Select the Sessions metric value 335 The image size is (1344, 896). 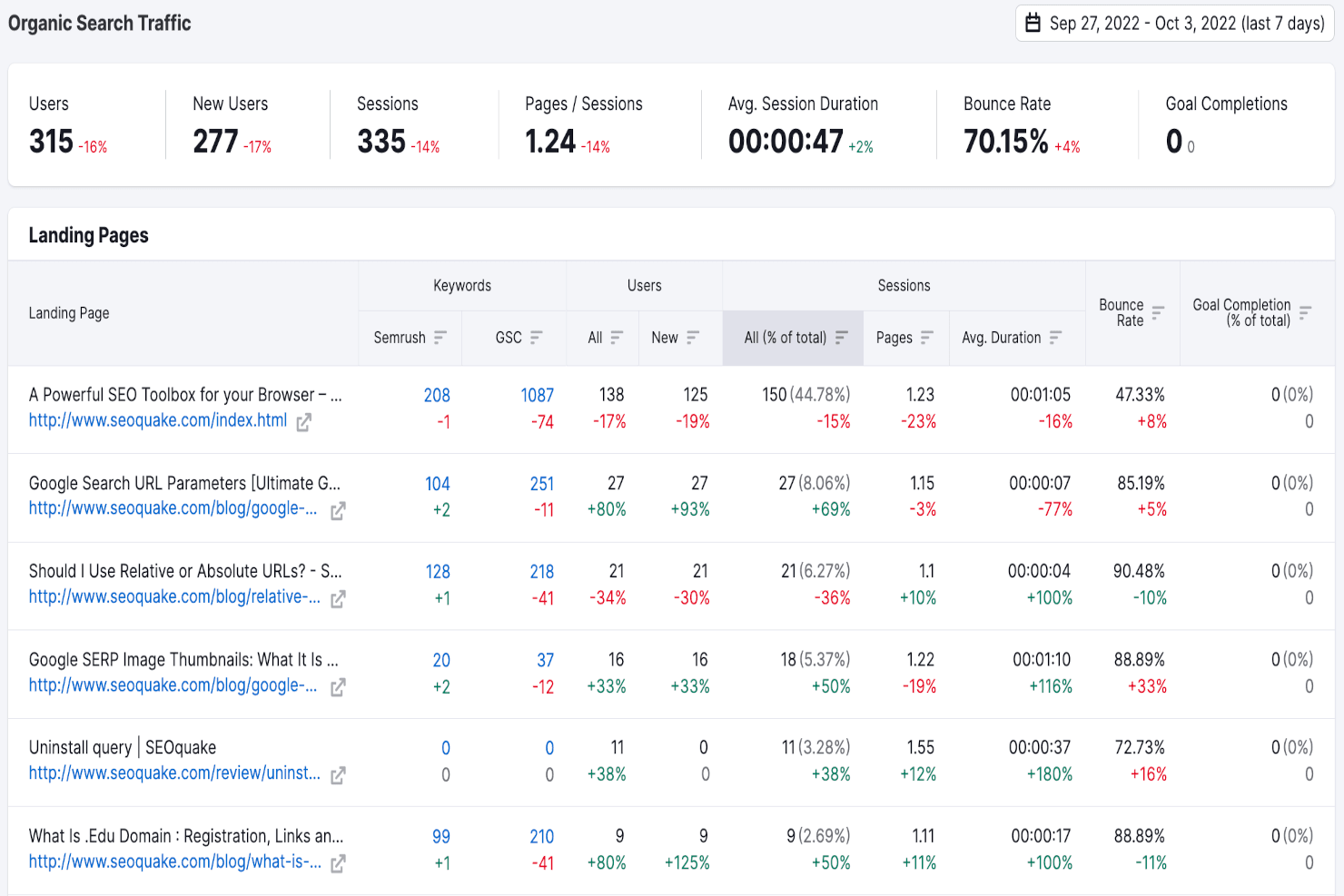(381, 142)
